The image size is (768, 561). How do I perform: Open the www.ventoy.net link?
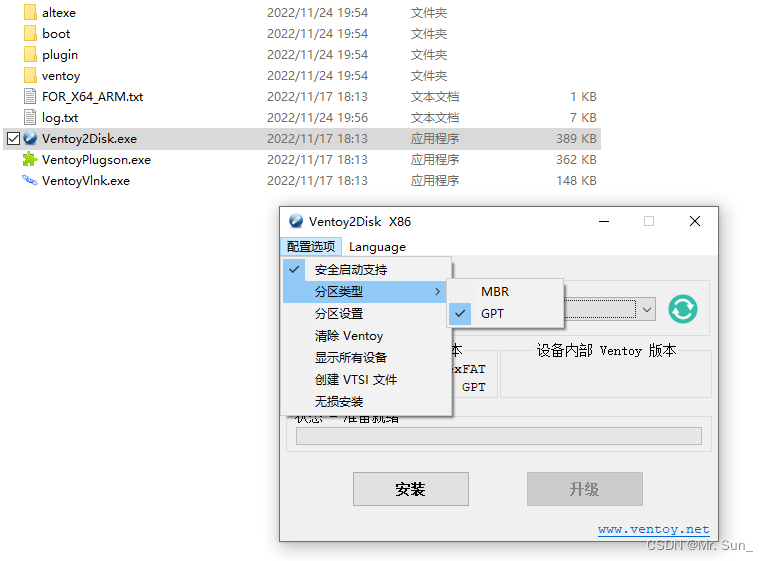coord(653,529)
